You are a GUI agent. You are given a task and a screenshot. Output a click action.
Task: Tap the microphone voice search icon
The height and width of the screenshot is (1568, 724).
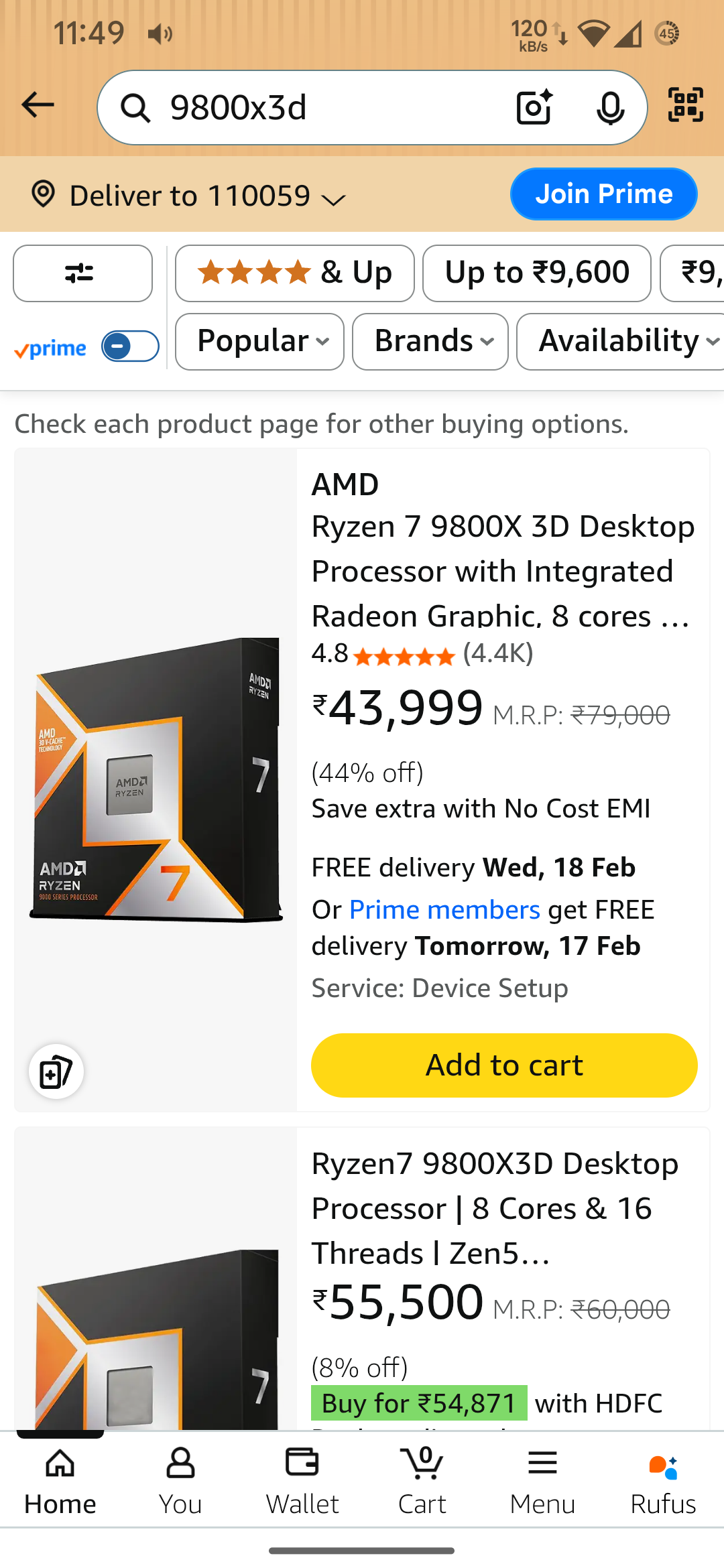tap(610, 107)
